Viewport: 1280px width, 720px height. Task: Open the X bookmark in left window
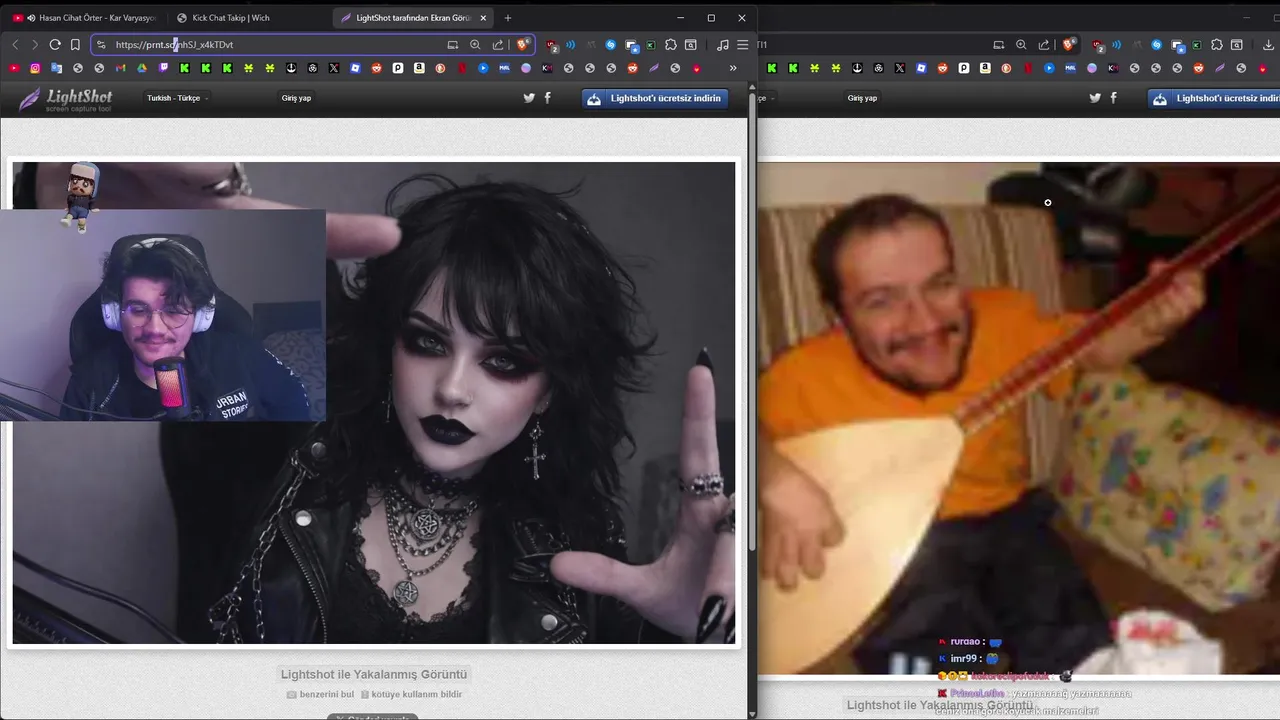tap(334, 68)
